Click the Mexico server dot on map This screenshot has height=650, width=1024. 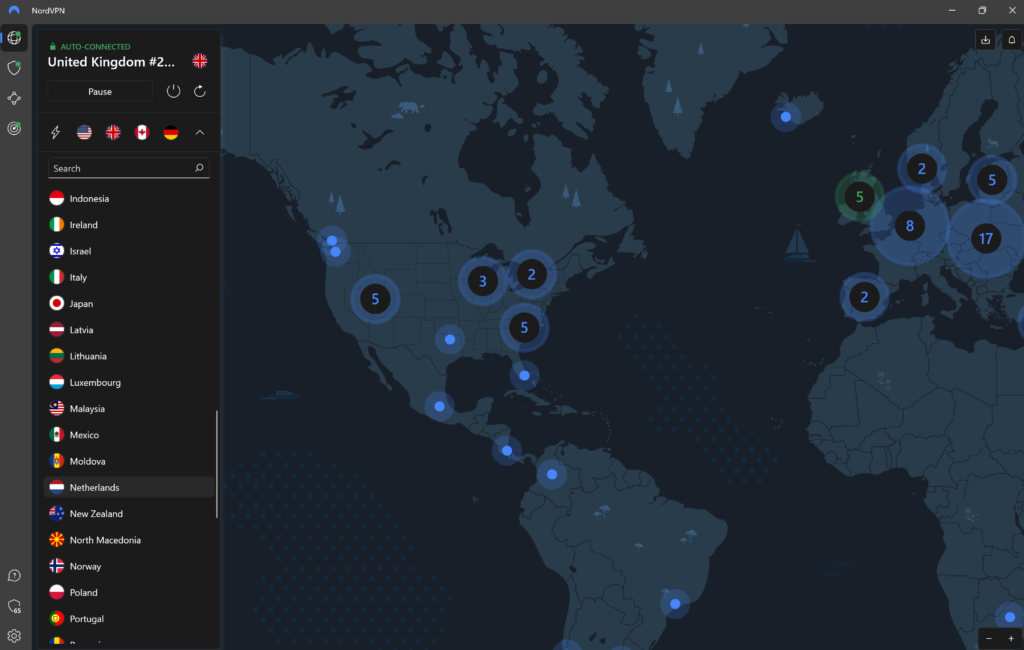(x=440, y=406)
